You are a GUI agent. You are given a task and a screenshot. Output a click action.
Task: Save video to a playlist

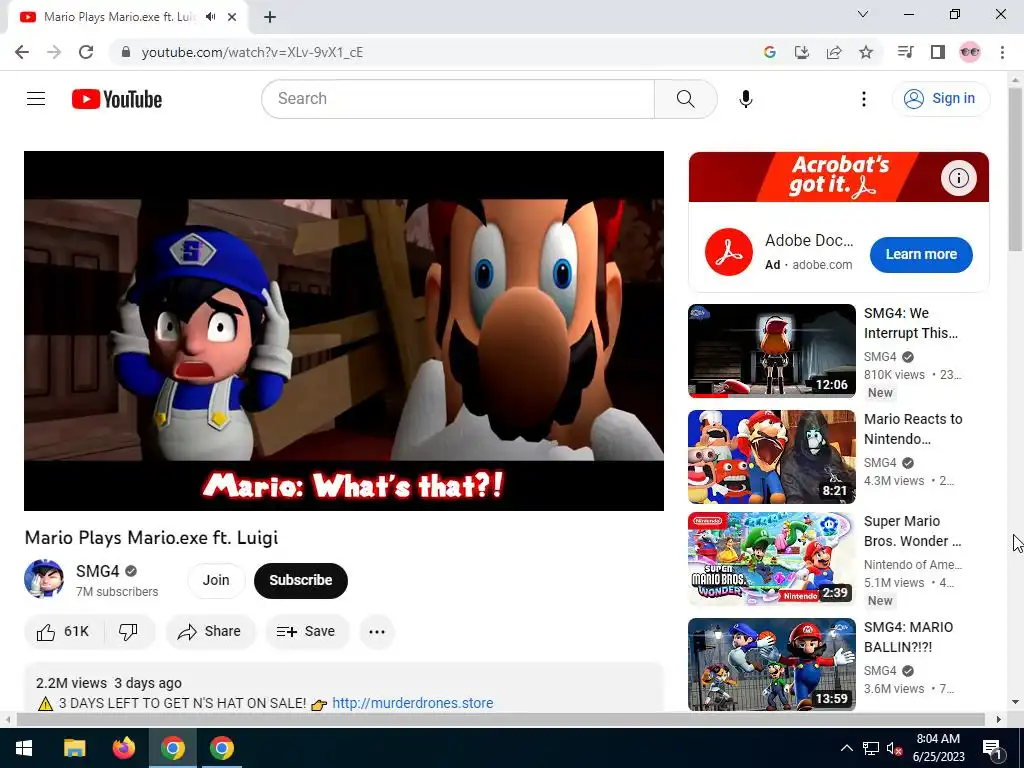click(x=306, y=632)
